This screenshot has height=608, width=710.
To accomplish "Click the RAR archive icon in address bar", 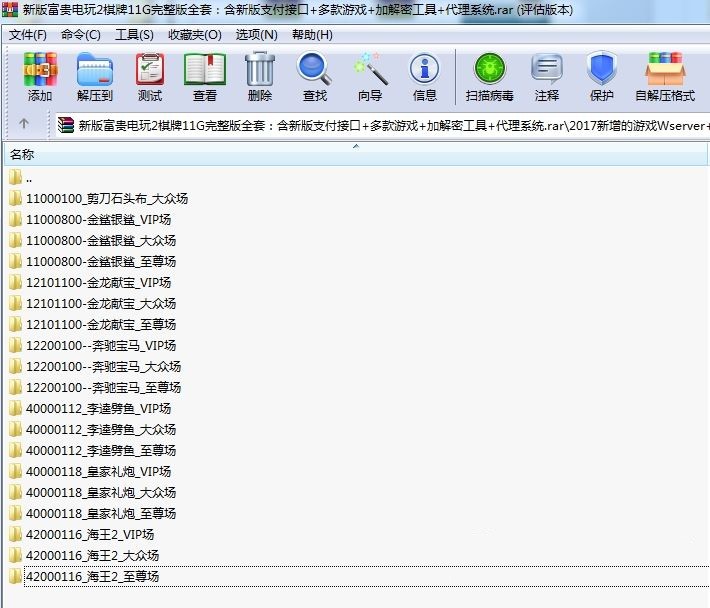I will pyautogui.click(x=66, y=125).
